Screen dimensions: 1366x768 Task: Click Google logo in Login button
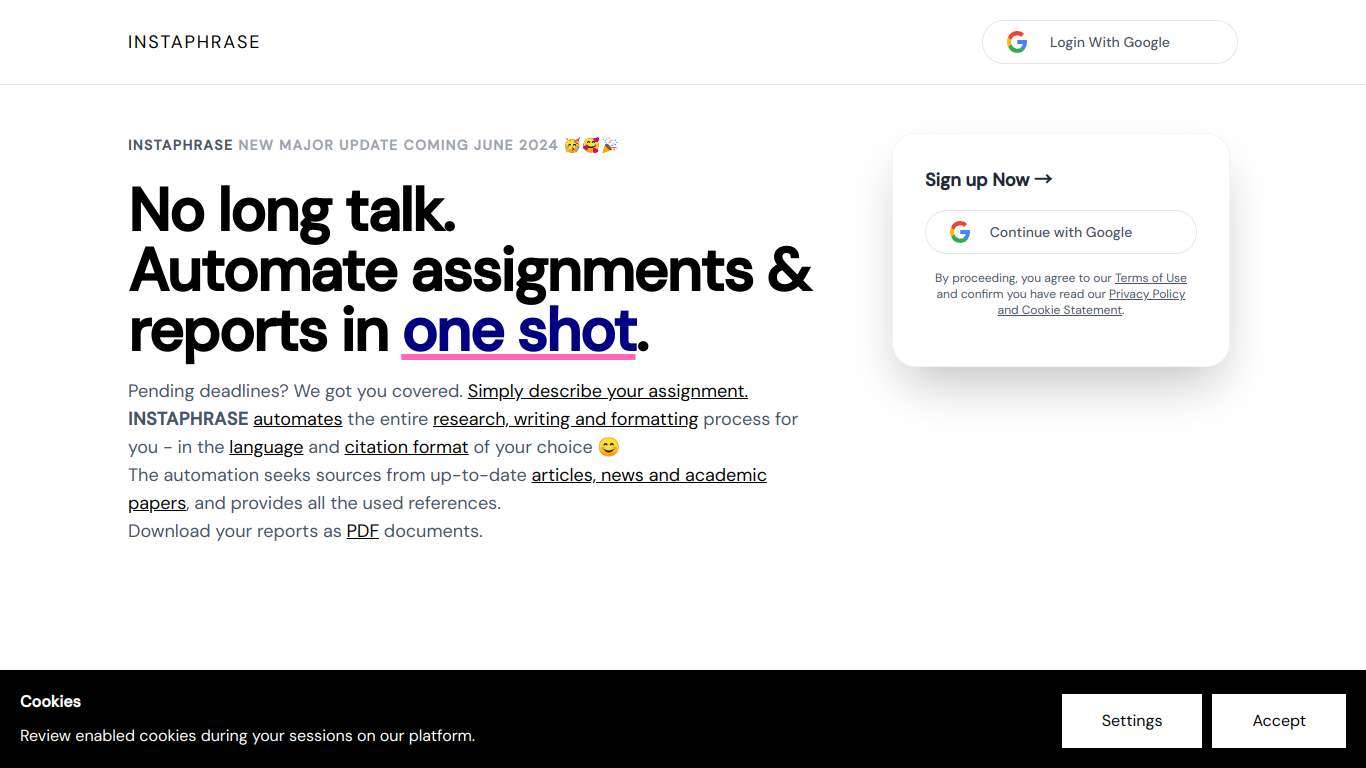click(x=1017, y=42)
